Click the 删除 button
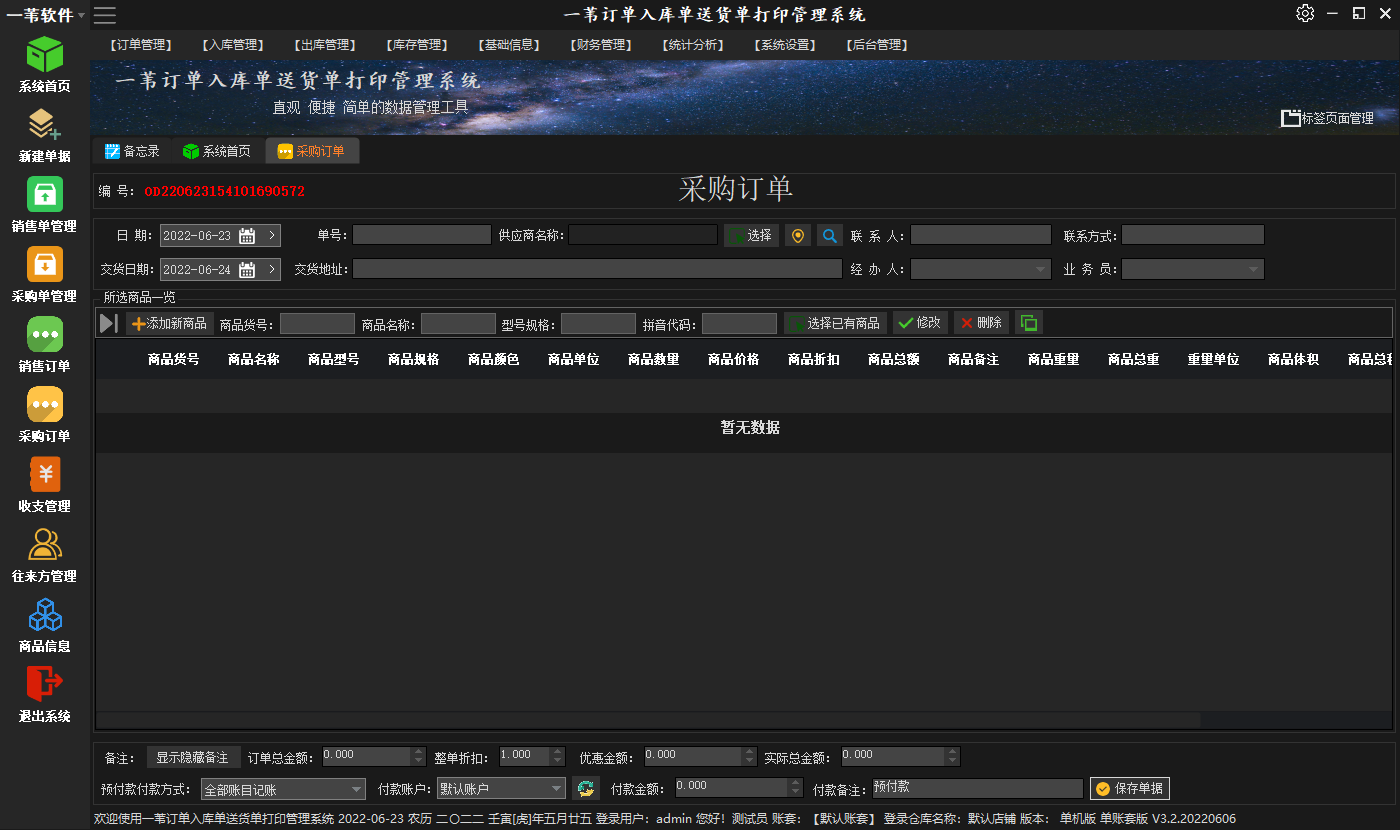Viewport: 1400px width, 830px height. click(x=981, y=322)
